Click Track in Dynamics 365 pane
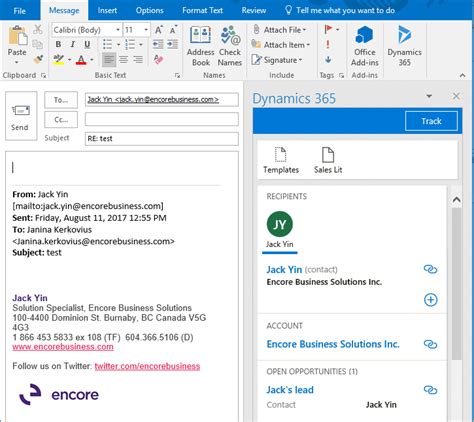This screenshot has width=474, height=422. (431, 121)
